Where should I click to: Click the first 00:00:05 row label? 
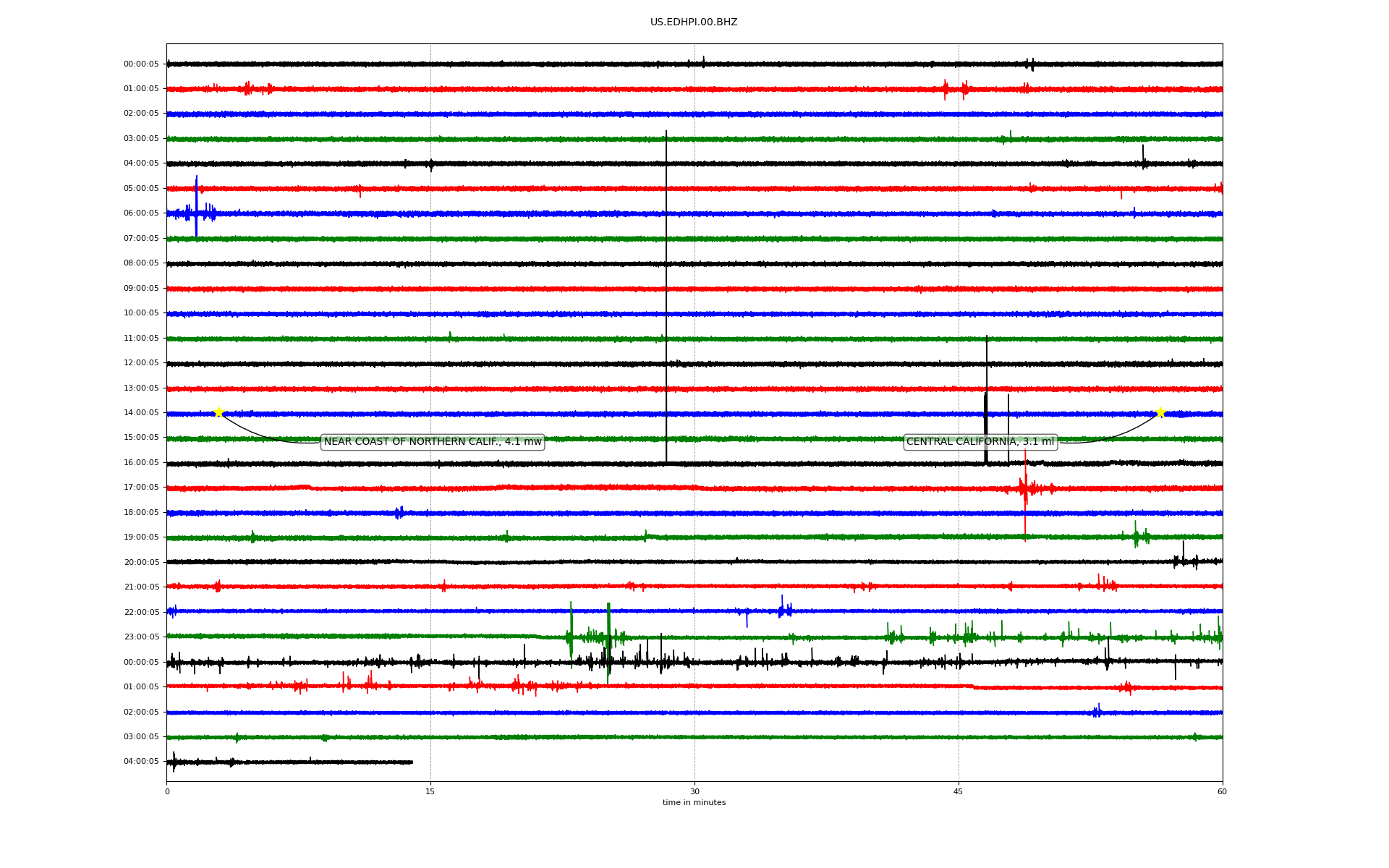tap(141, 64)
